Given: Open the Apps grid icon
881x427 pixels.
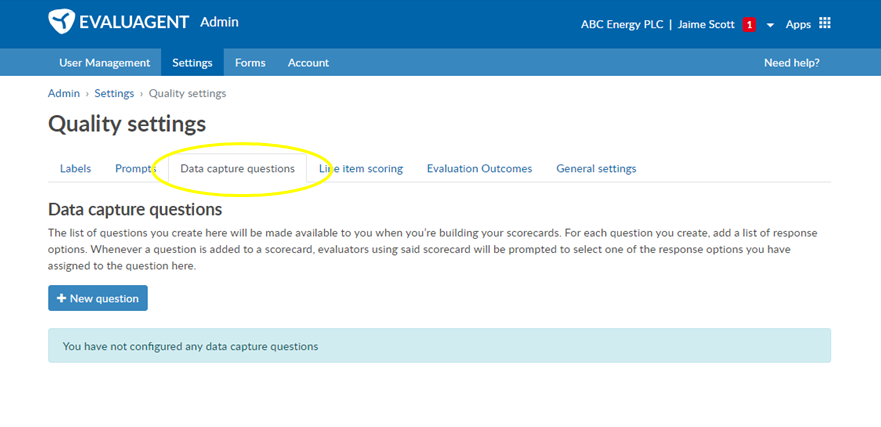Looking at the screenshot, I should 824,24.
